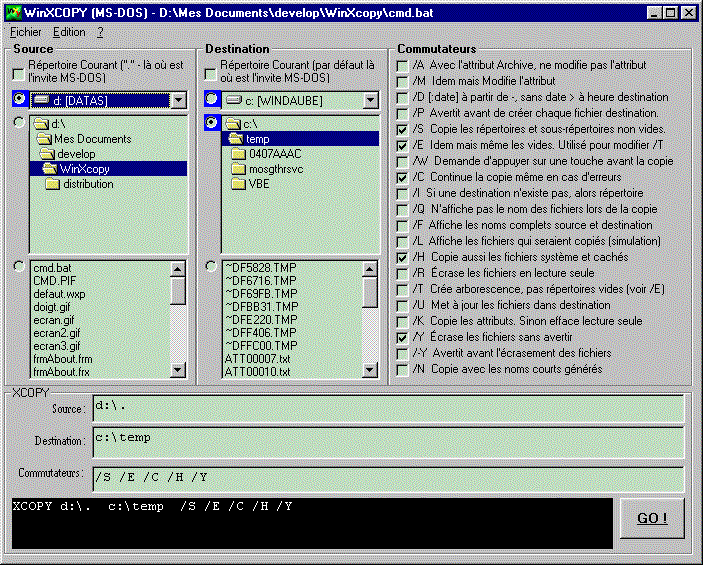Click the Commutateurs text field
Viewport: 703px width, 565px height.
(x=388, y=479)
